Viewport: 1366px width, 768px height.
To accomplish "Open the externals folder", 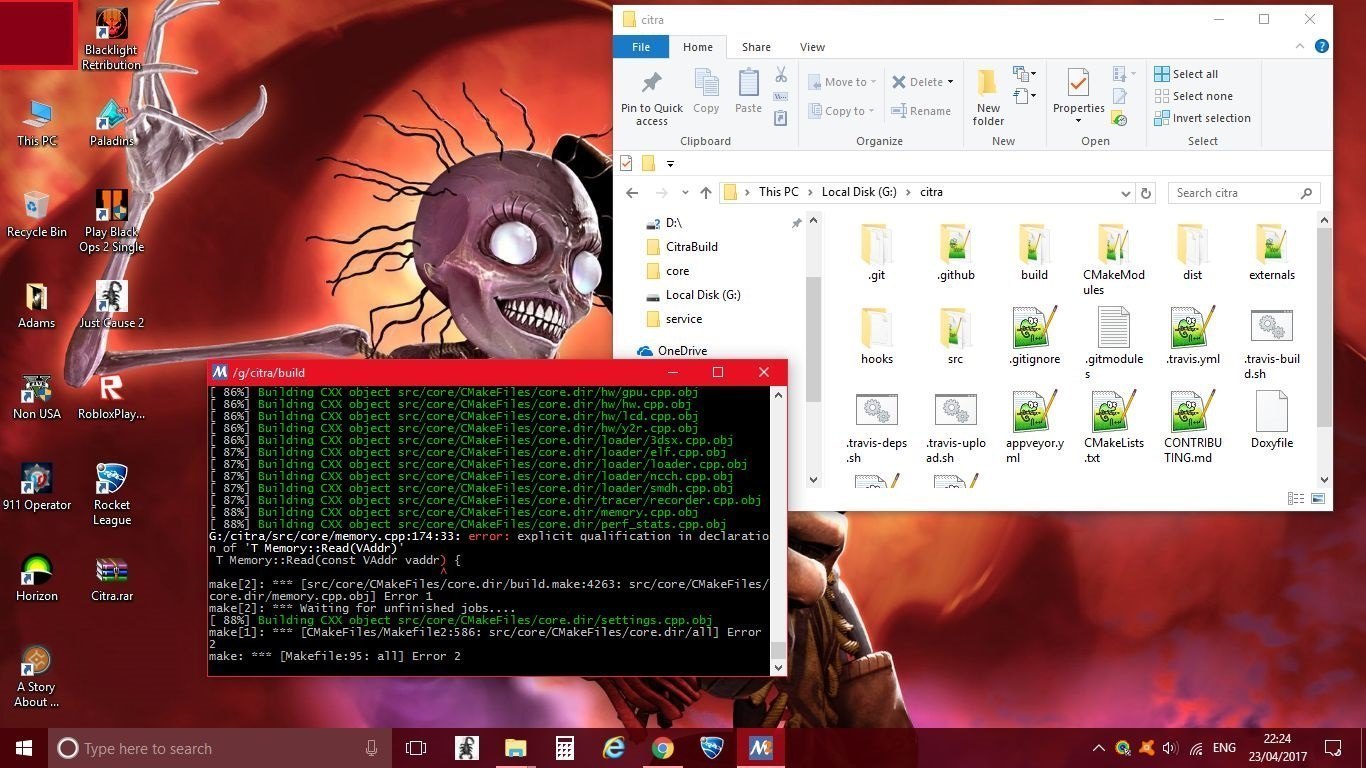I will (x=1271, y=252).
